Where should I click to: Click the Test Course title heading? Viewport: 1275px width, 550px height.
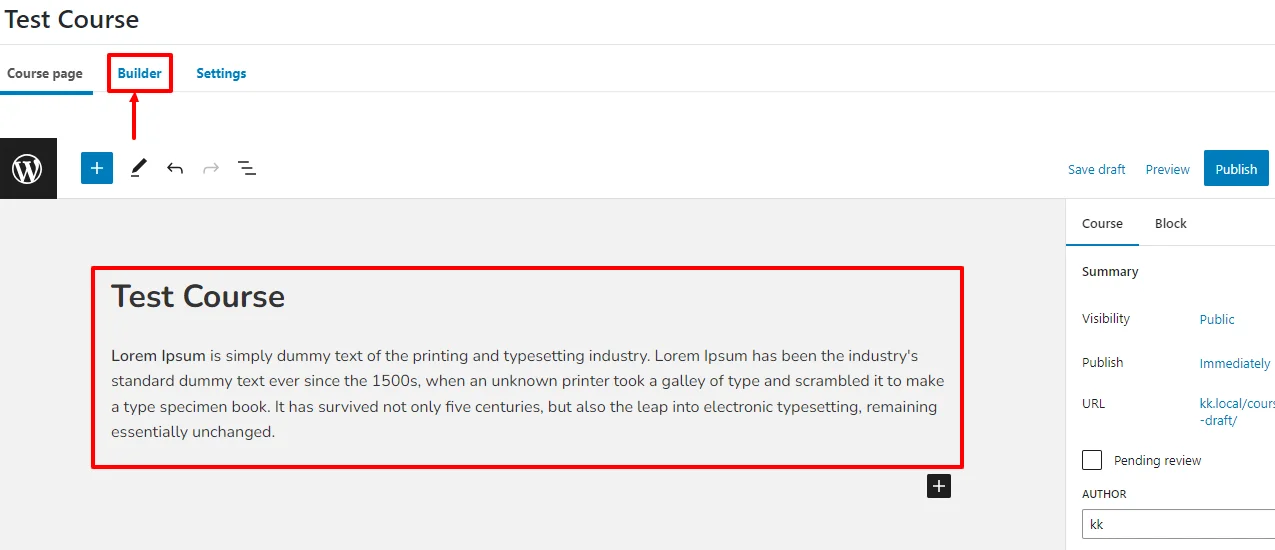point(198,296)
